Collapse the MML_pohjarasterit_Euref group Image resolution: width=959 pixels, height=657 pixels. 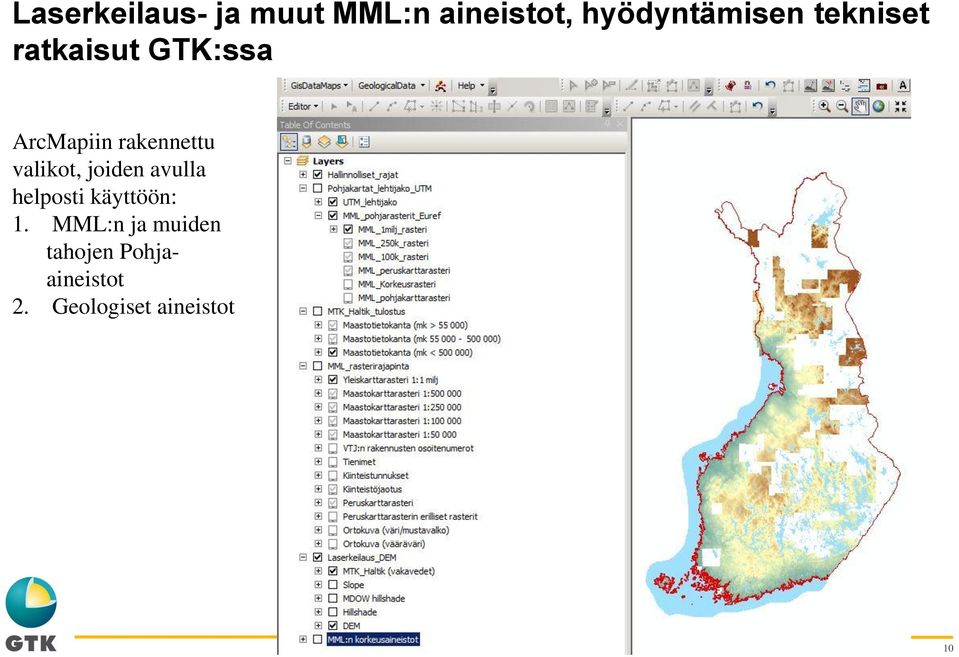pos(318,215)
